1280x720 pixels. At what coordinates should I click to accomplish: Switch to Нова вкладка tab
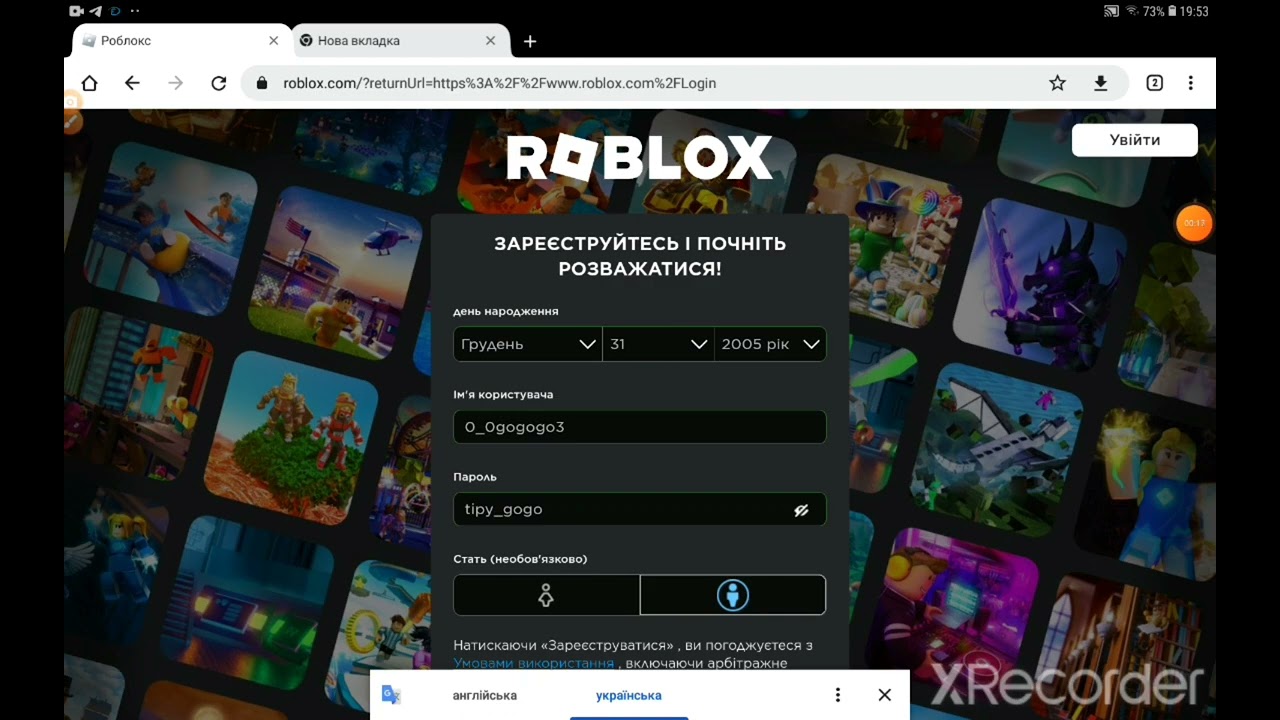(398, 41)
